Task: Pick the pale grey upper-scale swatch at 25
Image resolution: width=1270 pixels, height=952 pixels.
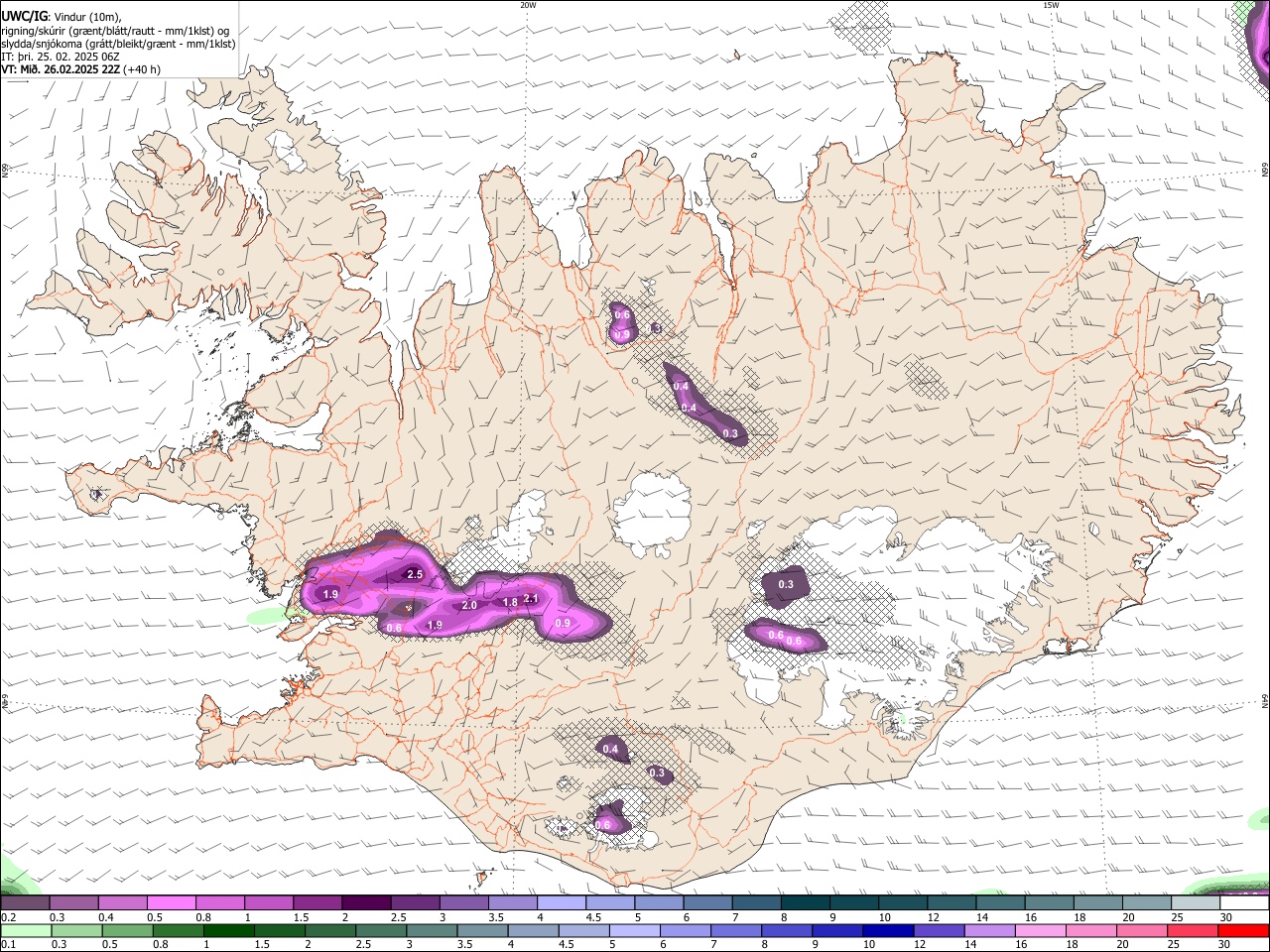Action: pyautogui.click(x=1197, y=902)
